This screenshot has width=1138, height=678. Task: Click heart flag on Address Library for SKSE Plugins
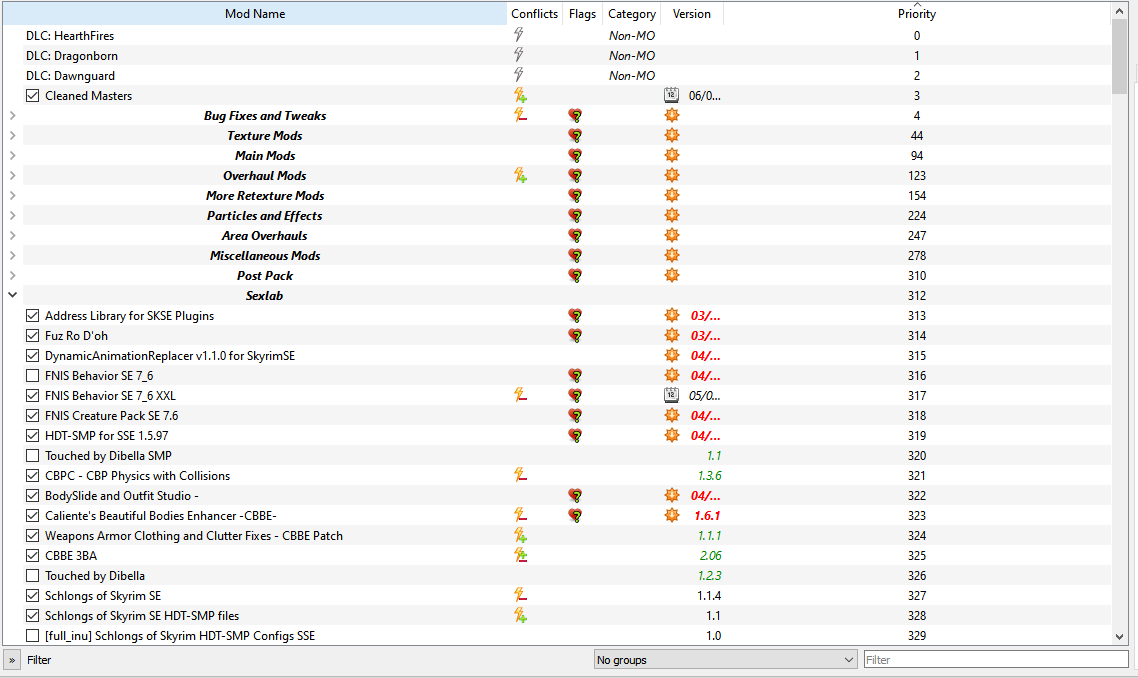click(575, 315)
